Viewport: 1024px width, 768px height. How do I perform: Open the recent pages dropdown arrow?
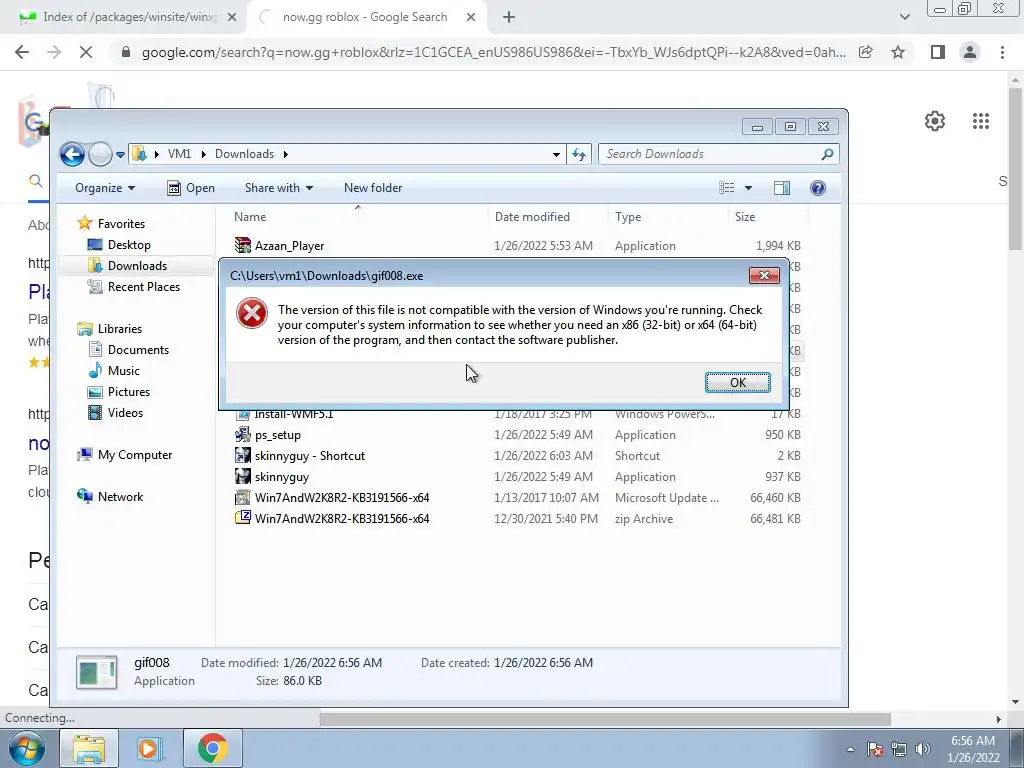pyautogui.click(x=121, y=155)
